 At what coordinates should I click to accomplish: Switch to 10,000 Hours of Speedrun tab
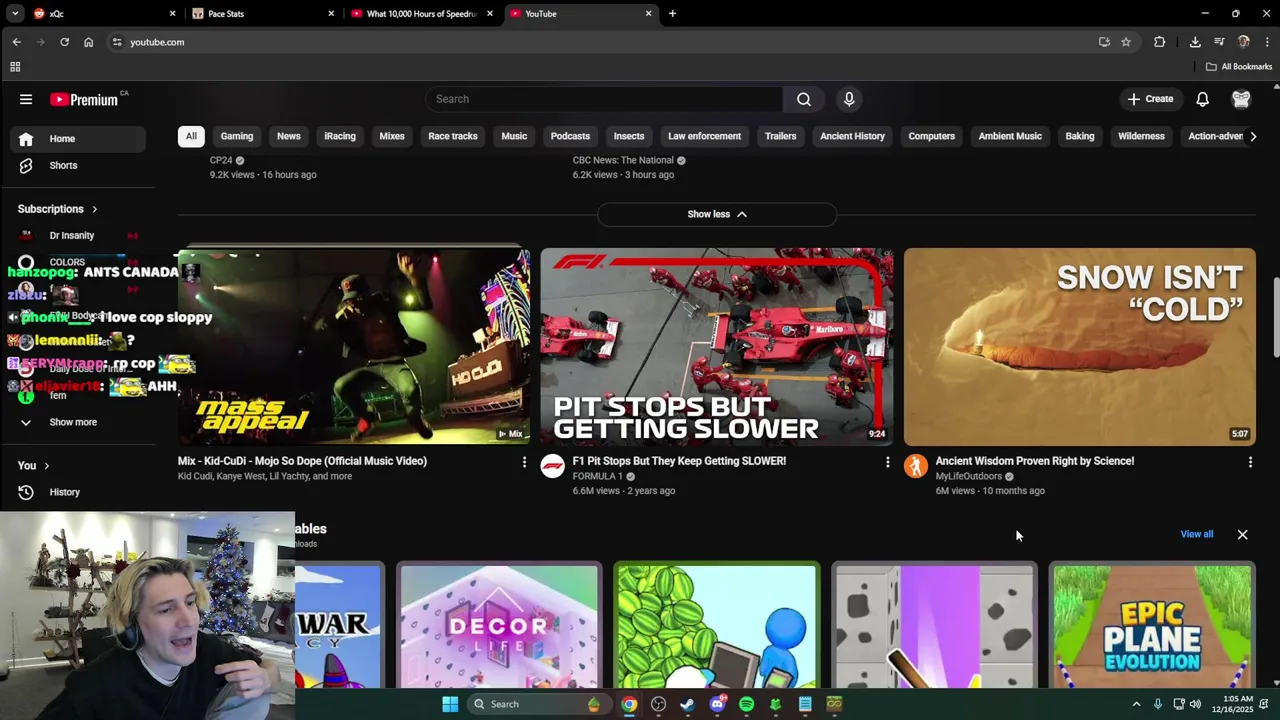[421, 14]
